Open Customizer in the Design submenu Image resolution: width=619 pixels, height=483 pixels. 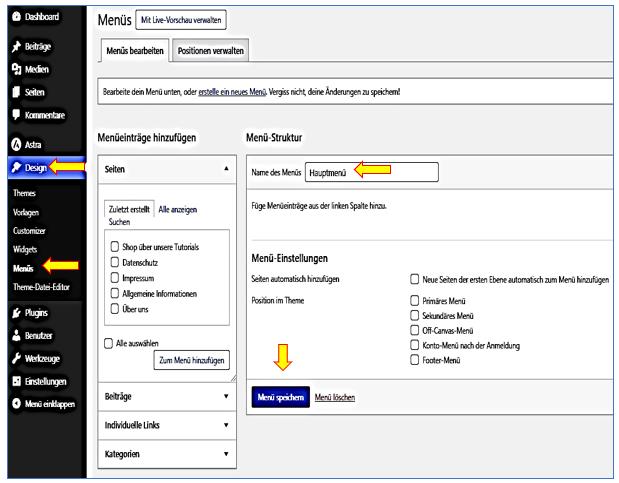[x=30, y=230]
